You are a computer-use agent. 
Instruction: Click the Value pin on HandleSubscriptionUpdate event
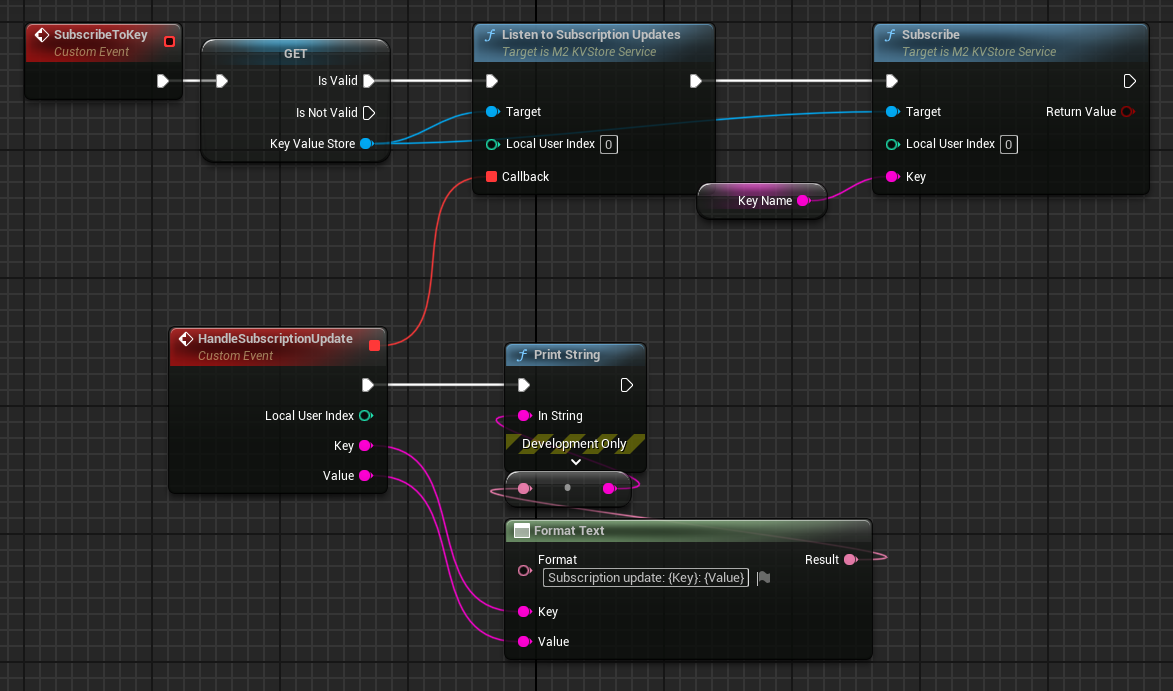click(365, 476)
